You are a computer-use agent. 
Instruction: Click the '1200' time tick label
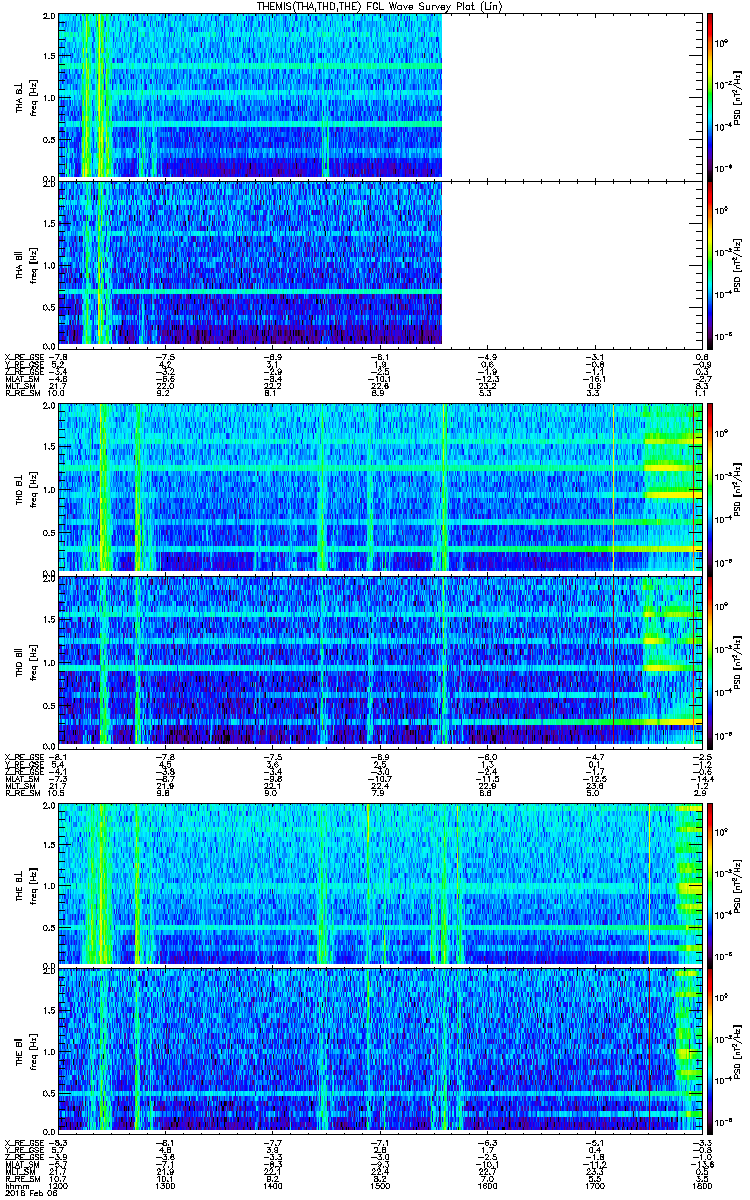click(x=59, y=1184)
